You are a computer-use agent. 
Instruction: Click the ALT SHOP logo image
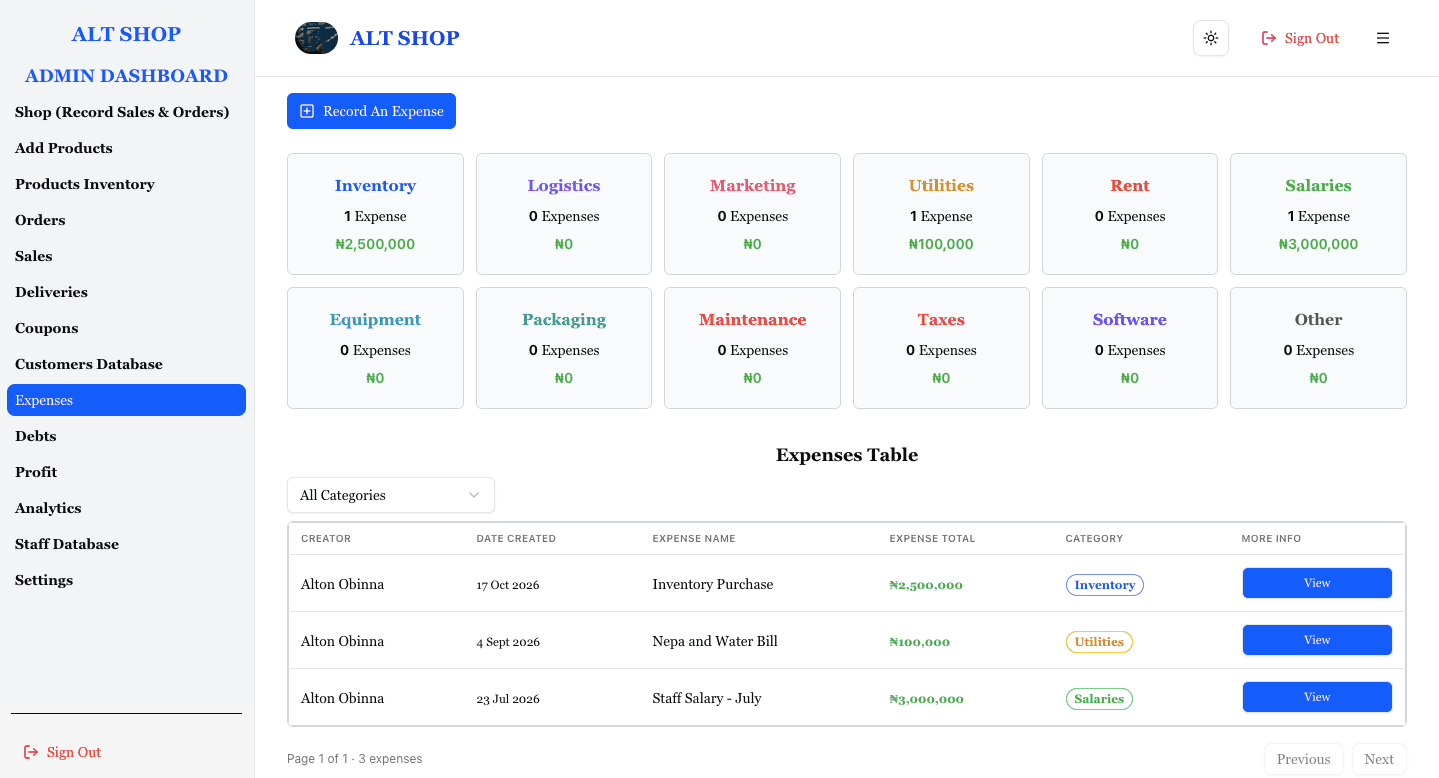[x=316, y=38]
